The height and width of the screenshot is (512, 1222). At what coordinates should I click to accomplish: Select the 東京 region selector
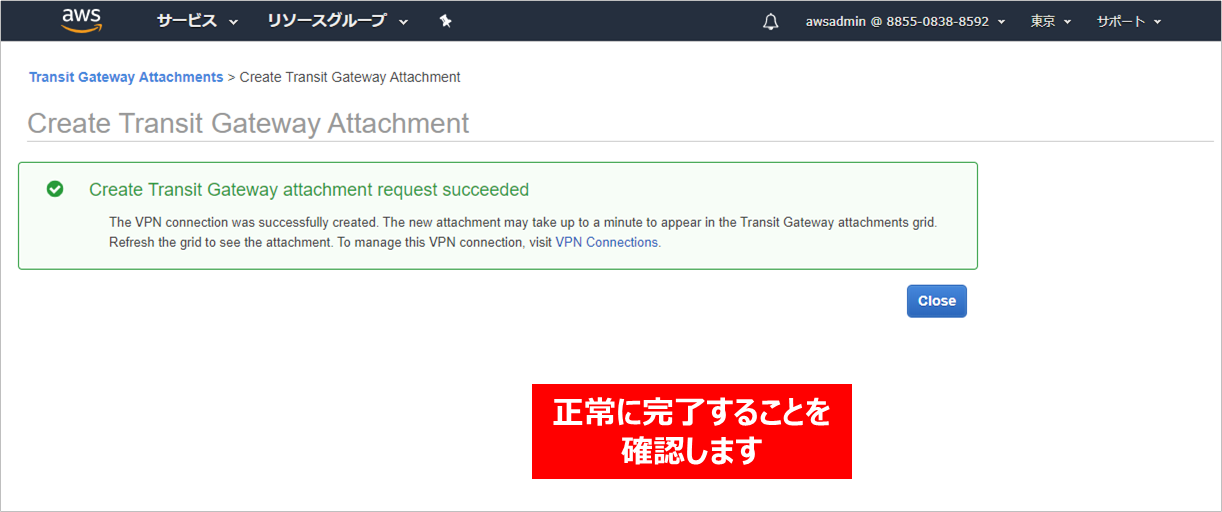click(x=1043, y=21)
